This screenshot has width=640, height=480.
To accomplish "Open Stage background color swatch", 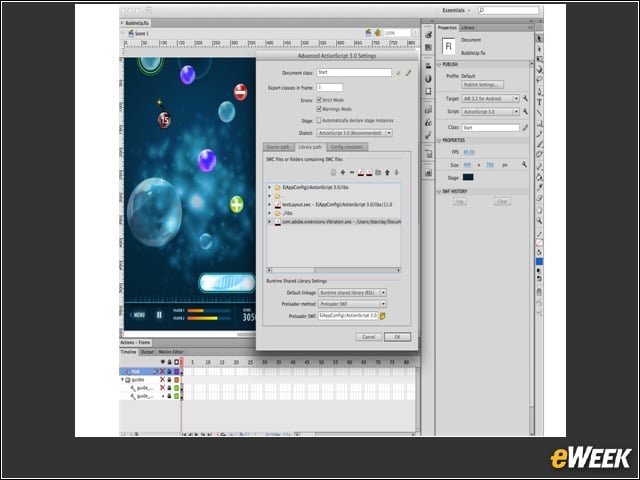I will (x=468, y=177).
